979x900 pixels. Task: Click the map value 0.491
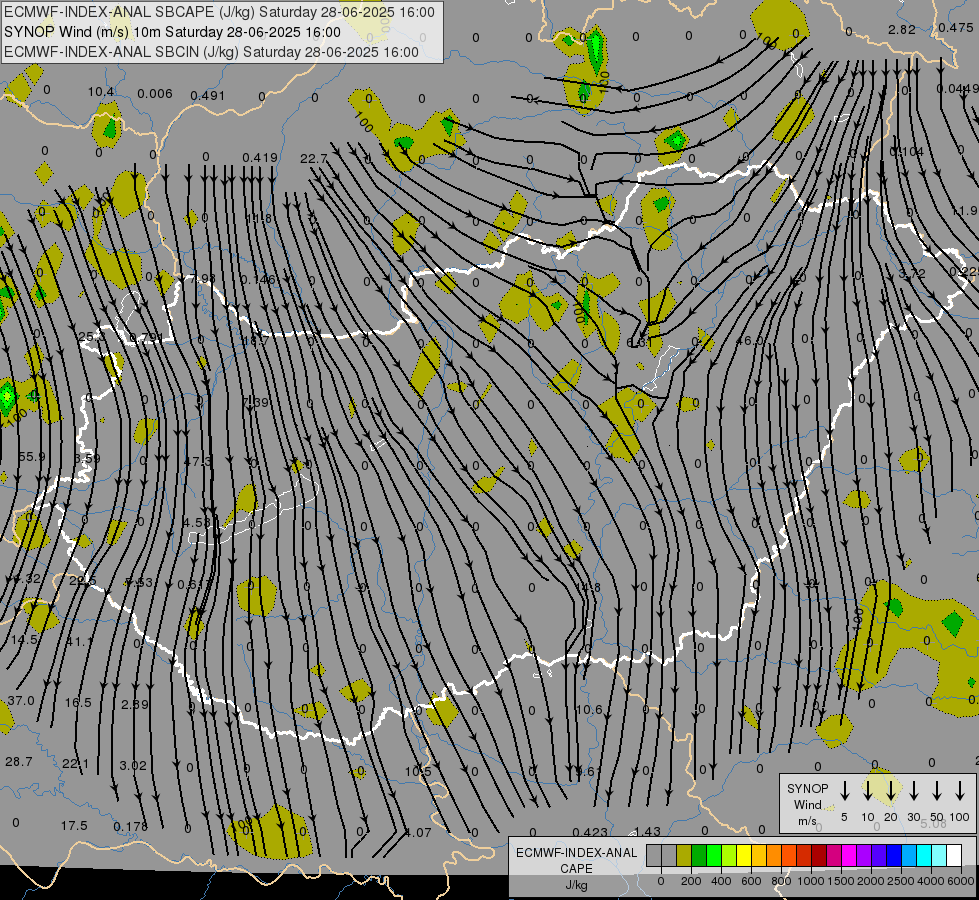(207, 96)
